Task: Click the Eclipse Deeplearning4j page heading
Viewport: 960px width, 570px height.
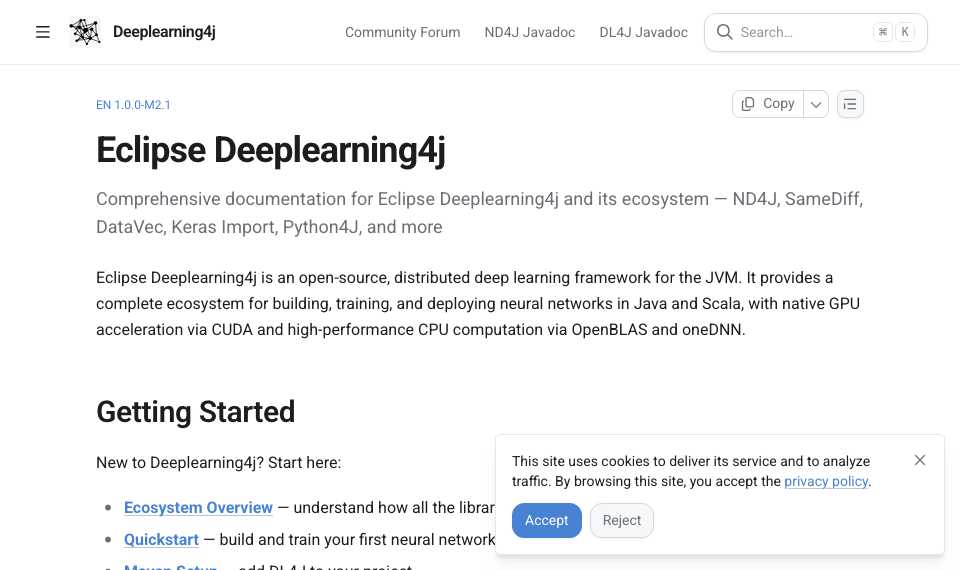Action: click(271, 151)
